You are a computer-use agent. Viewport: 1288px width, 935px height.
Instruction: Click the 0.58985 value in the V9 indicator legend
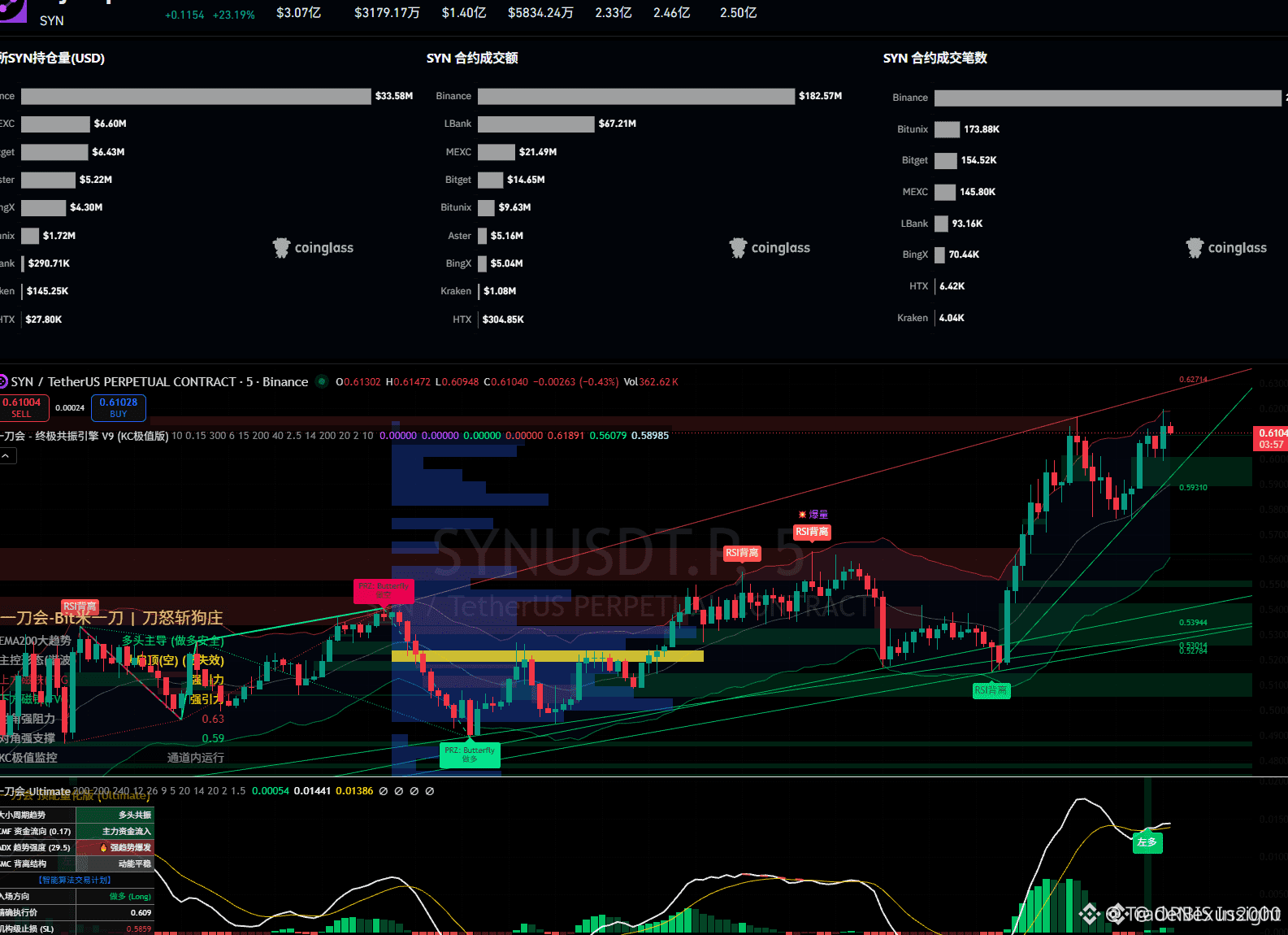(x=650, y=436)
